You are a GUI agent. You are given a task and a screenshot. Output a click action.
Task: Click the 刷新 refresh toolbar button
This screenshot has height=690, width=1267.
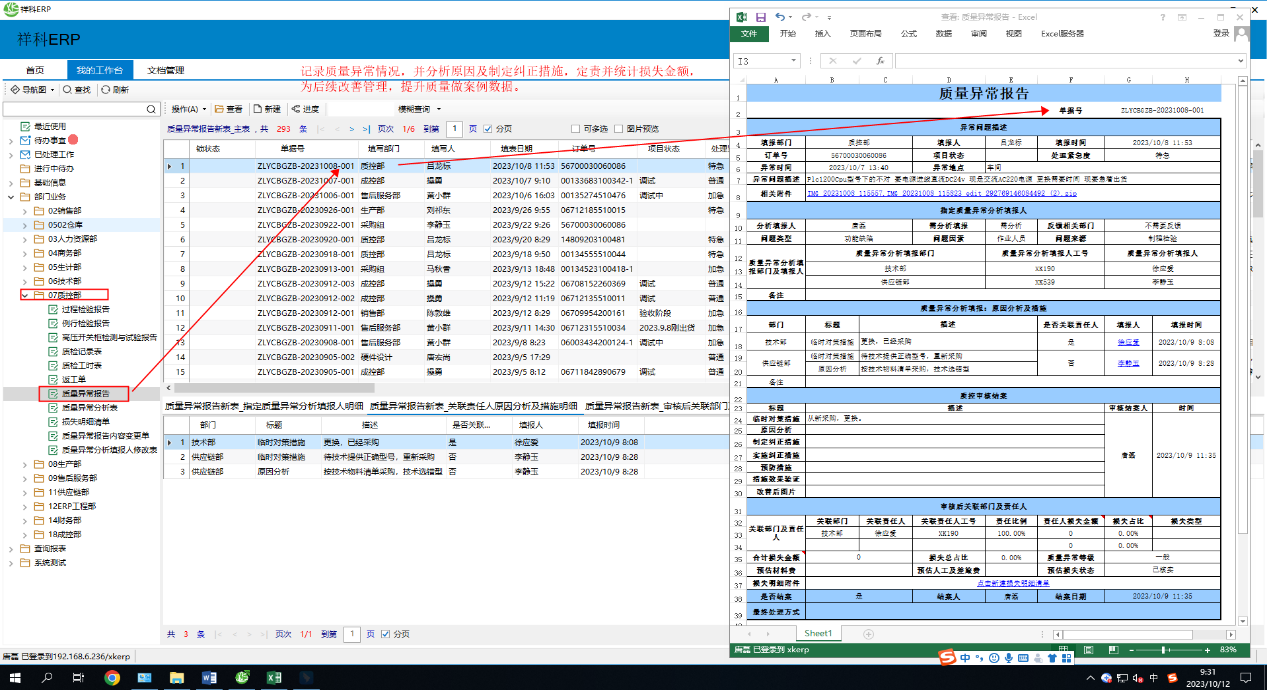click(115, 89)
